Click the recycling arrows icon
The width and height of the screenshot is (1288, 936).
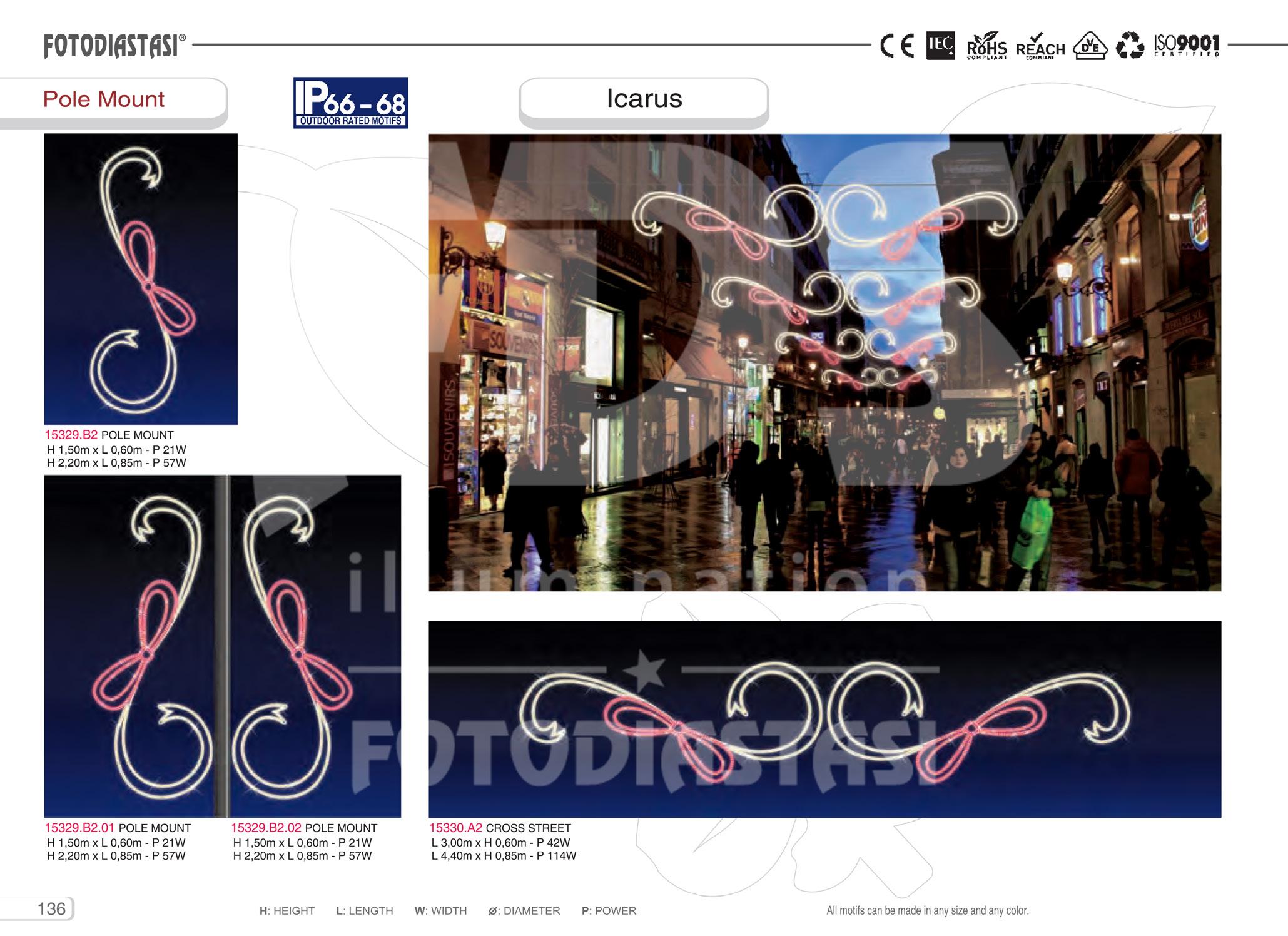tap(1130, 46)
